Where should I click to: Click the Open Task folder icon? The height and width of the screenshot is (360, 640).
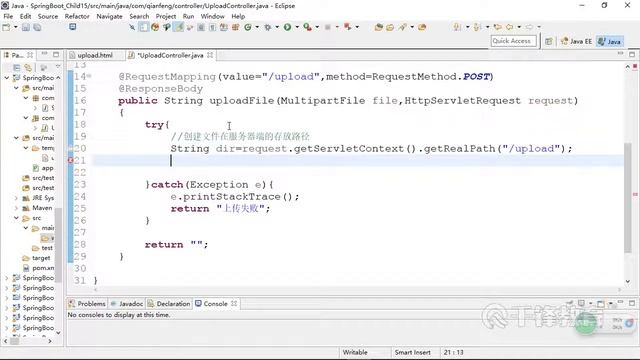tap(390, 27)
